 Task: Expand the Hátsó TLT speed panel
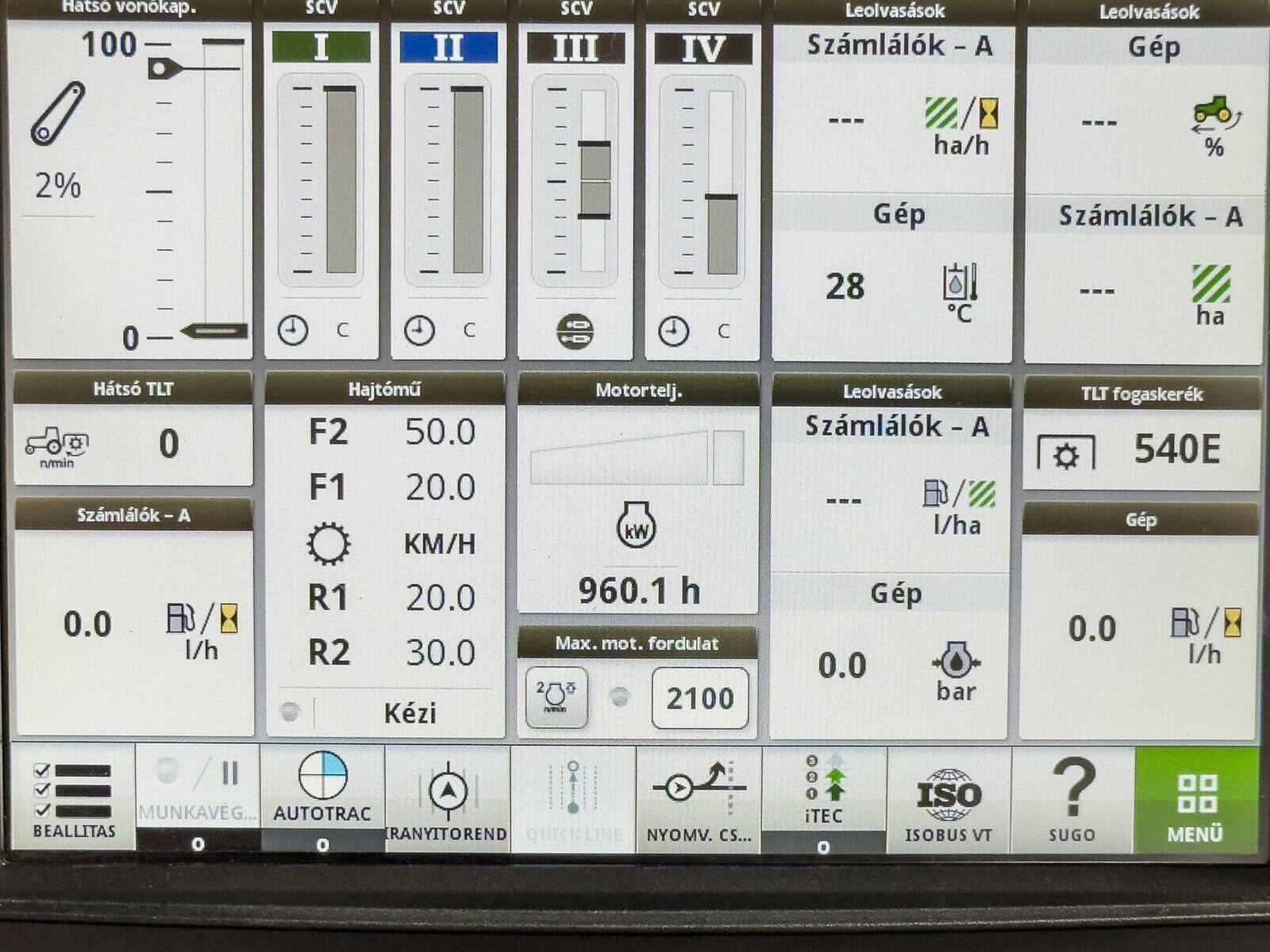click(x=133, y=443)
